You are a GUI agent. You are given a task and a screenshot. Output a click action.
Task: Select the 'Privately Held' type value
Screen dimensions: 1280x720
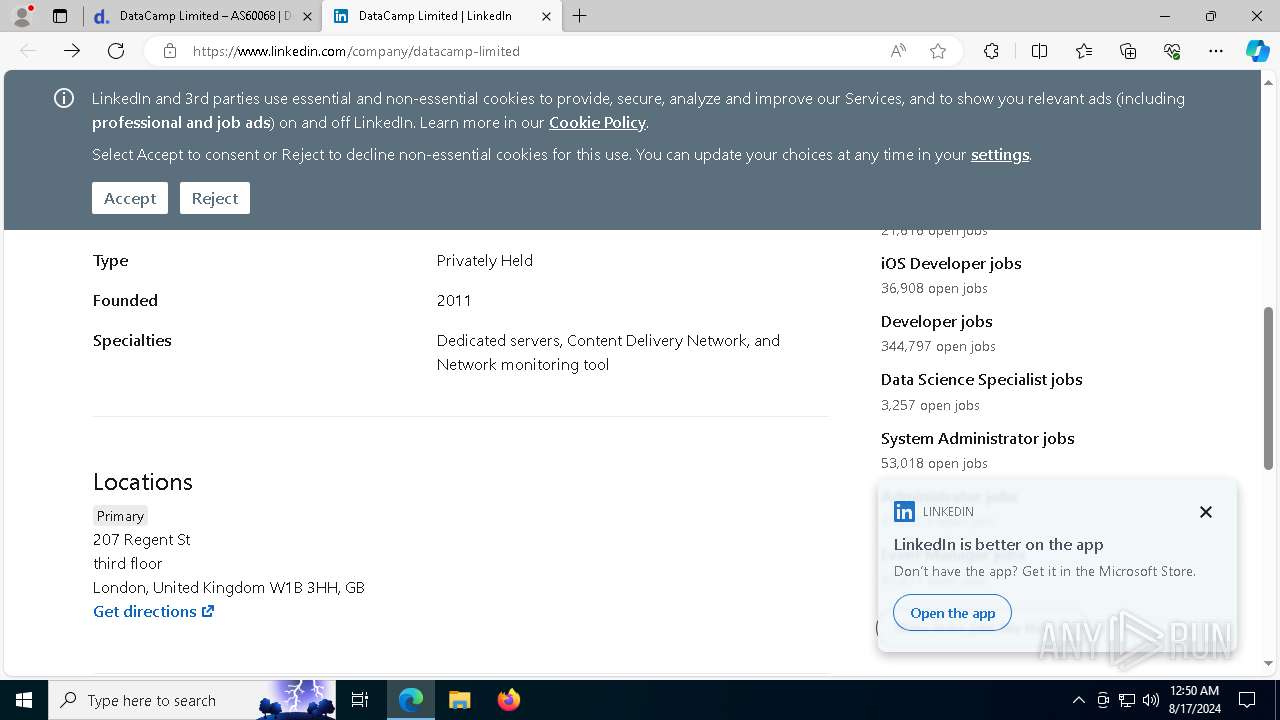[485, 260]
